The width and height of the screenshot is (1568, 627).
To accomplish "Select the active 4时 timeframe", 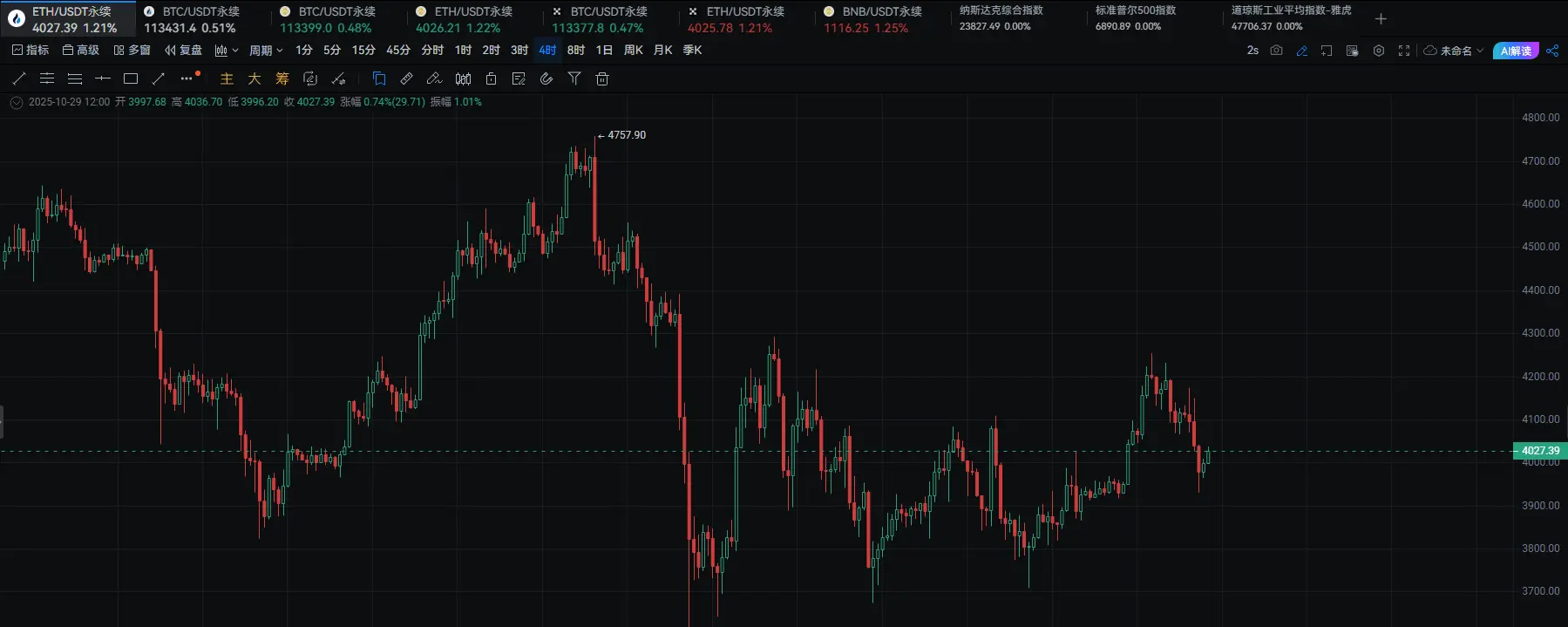I will pyautogui.click(x=547, y=51).
